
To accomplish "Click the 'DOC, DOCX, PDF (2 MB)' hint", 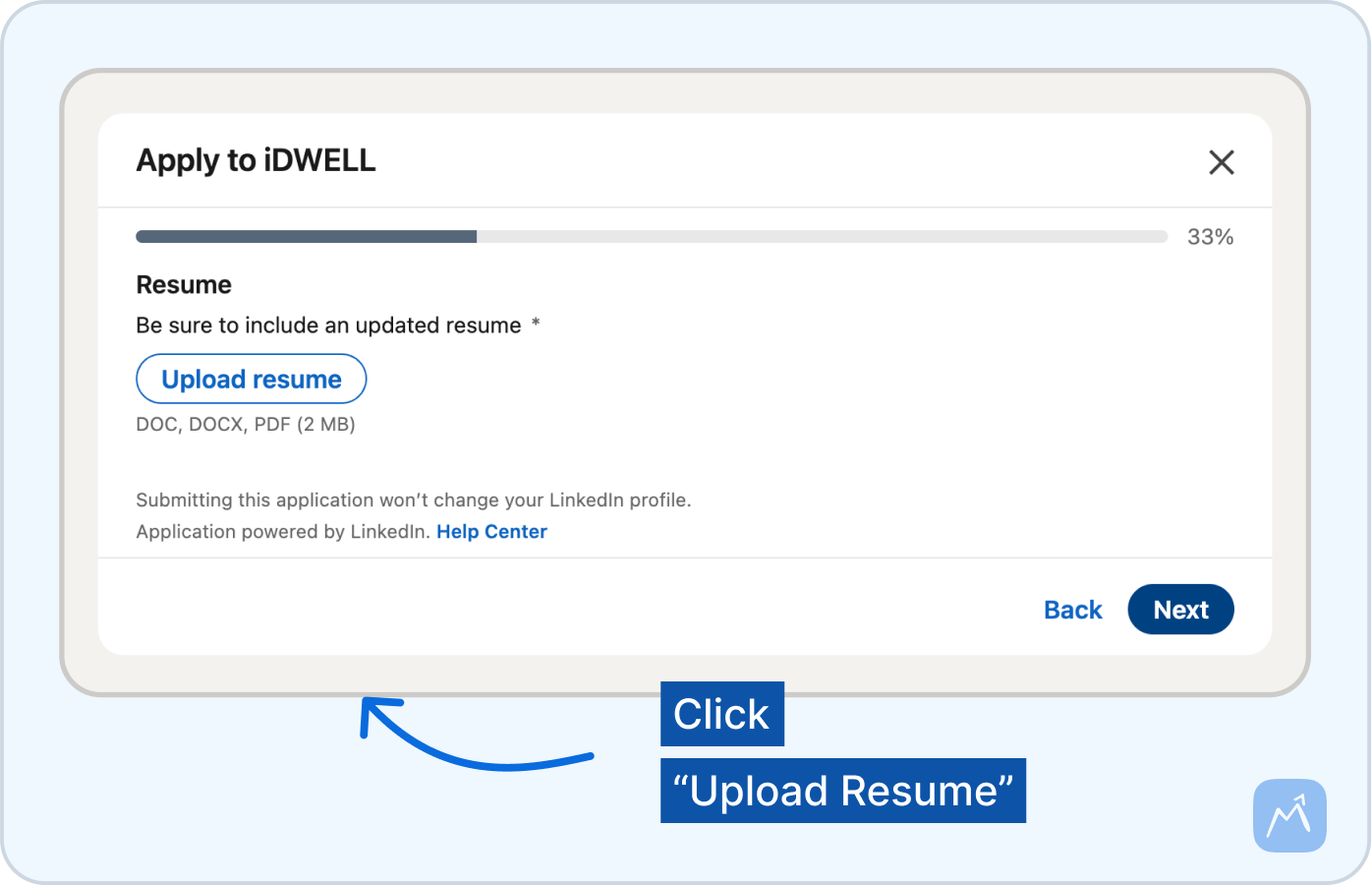I will click(246, 424).
